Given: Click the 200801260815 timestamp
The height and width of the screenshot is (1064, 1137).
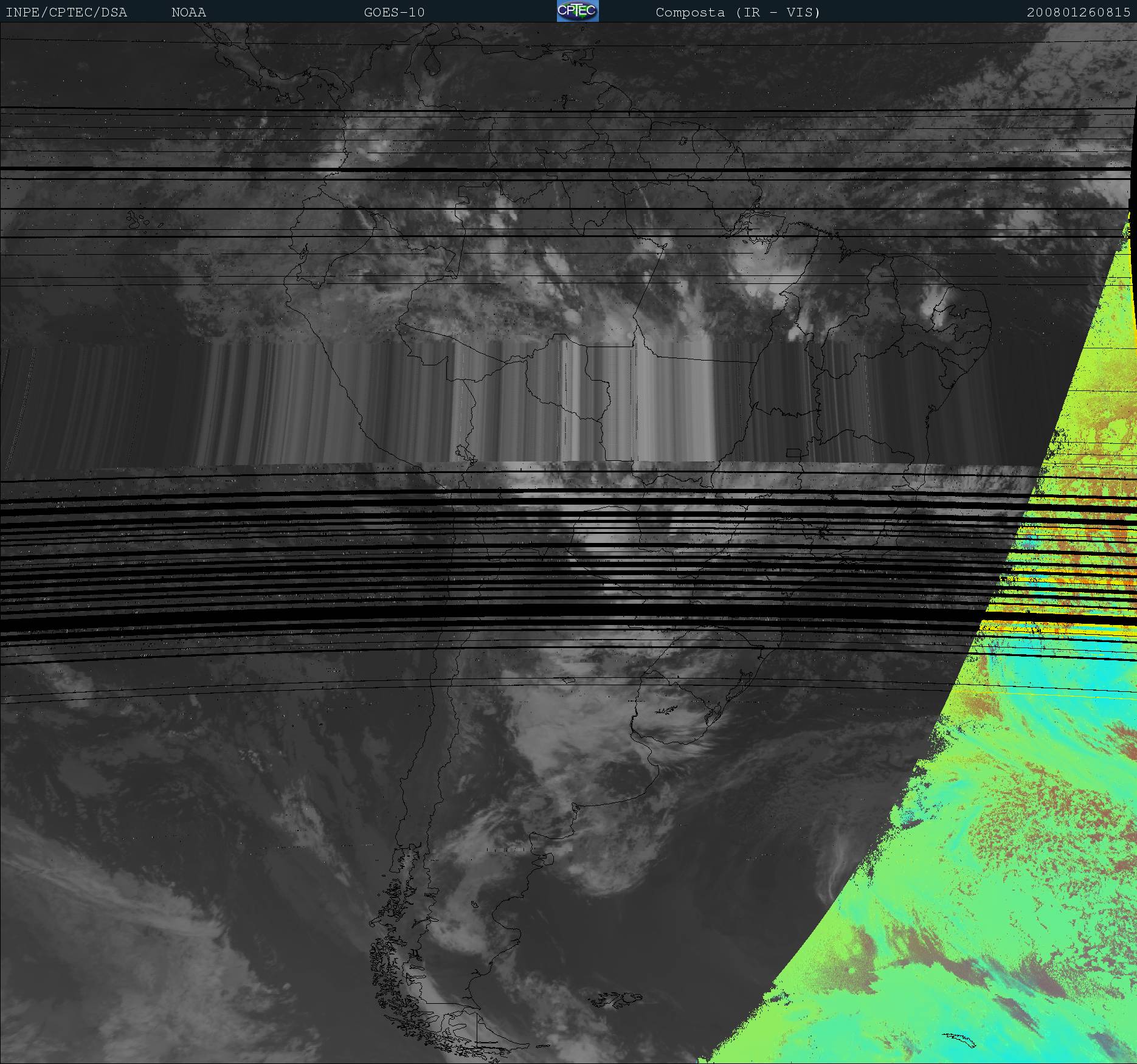Looking at the screenshot, I should [x=1078, y=12].
